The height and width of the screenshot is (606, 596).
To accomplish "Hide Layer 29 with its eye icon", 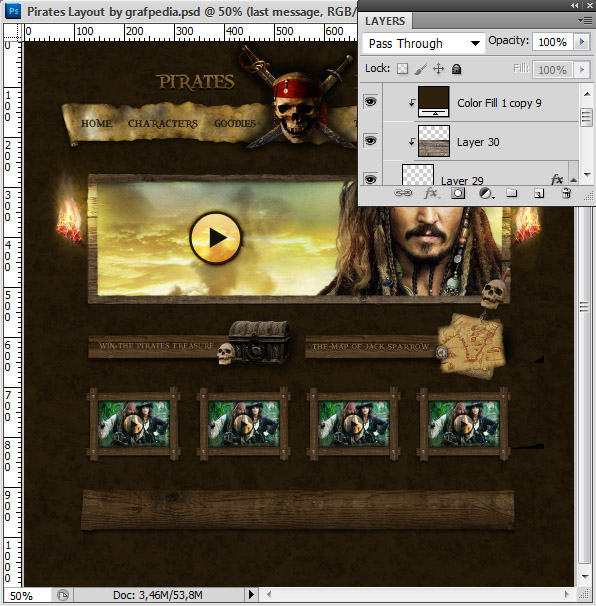I will point(370,180).
